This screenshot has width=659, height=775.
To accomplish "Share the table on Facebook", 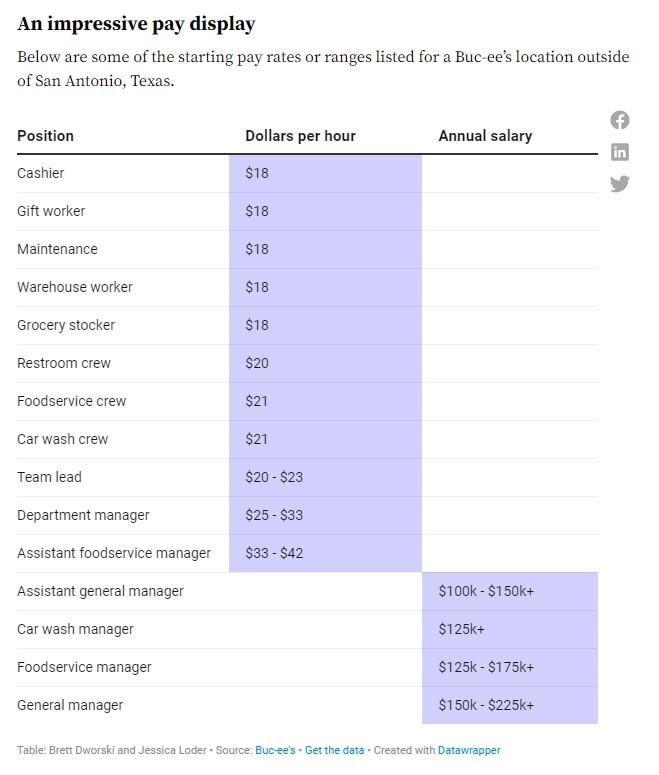I will pyautogui.click(x=620, y=120).
